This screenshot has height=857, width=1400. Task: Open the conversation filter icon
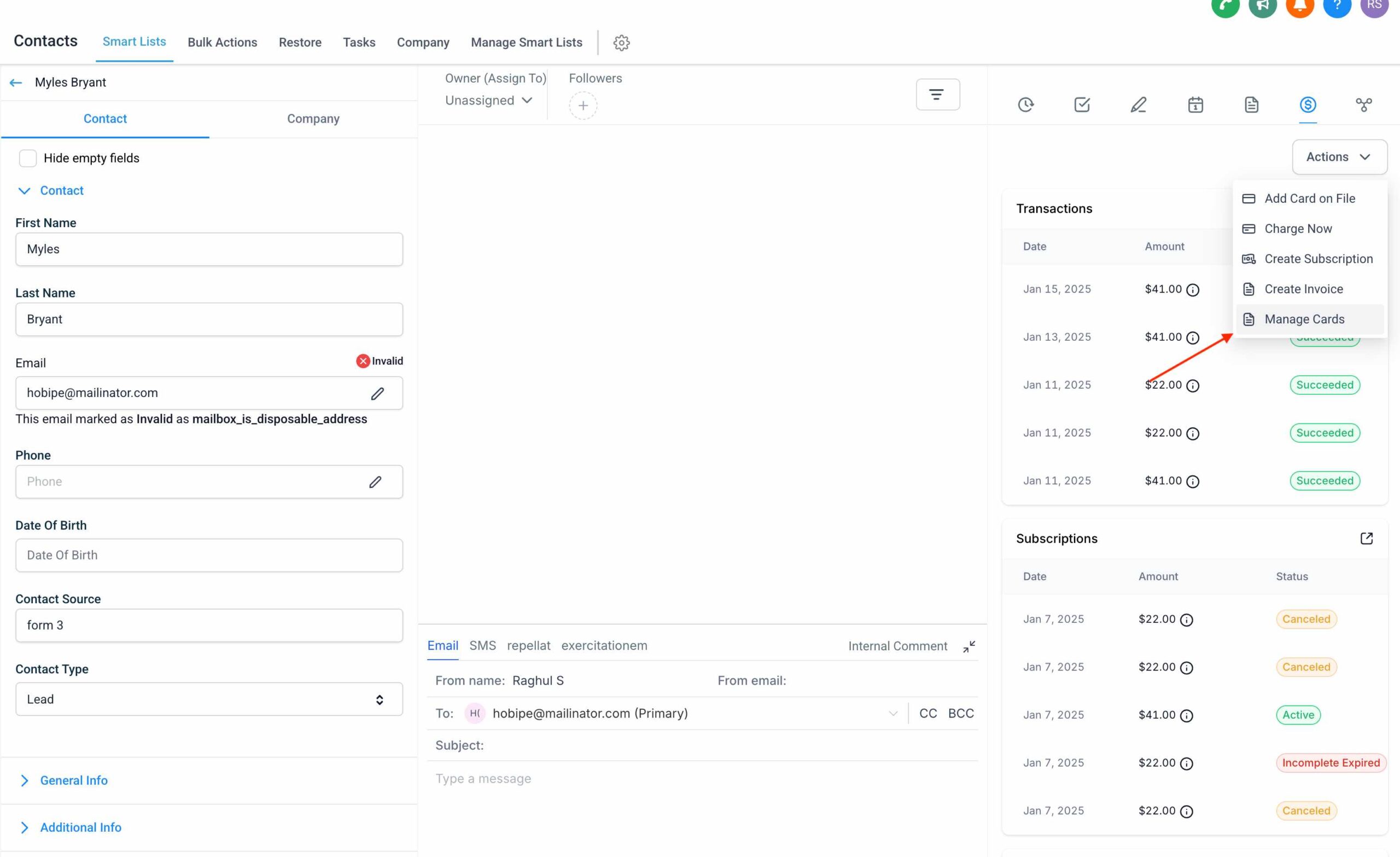point(937,94)
